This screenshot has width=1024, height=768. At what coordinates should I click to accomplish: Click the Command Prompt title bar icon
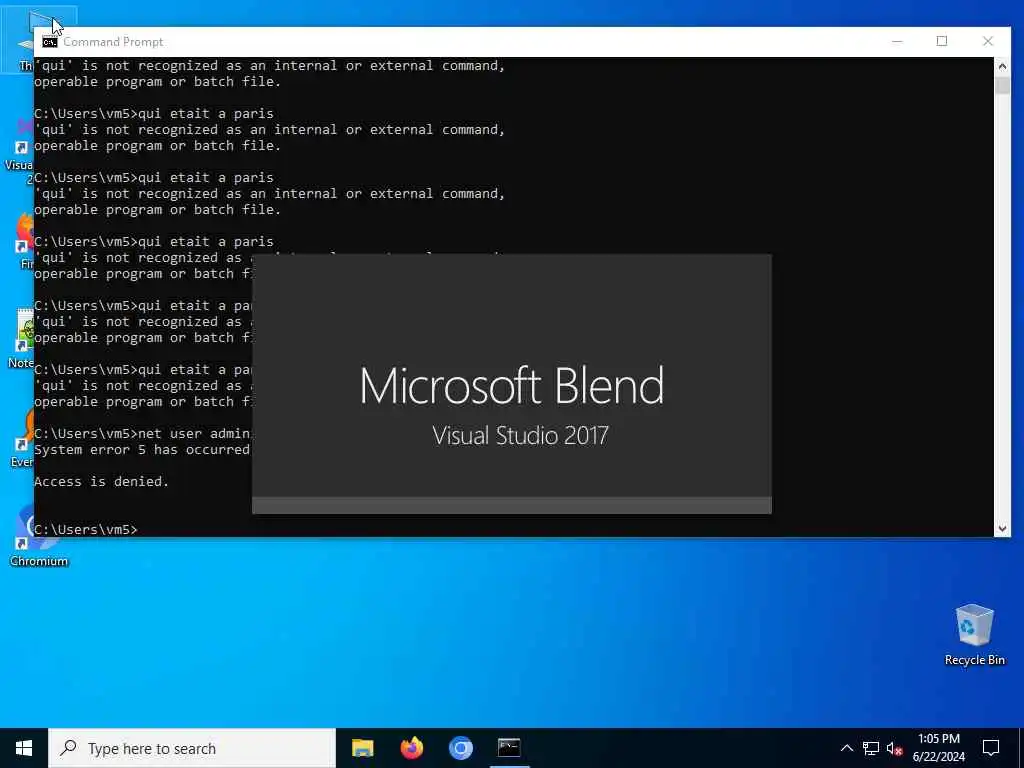tap(50, 42)
